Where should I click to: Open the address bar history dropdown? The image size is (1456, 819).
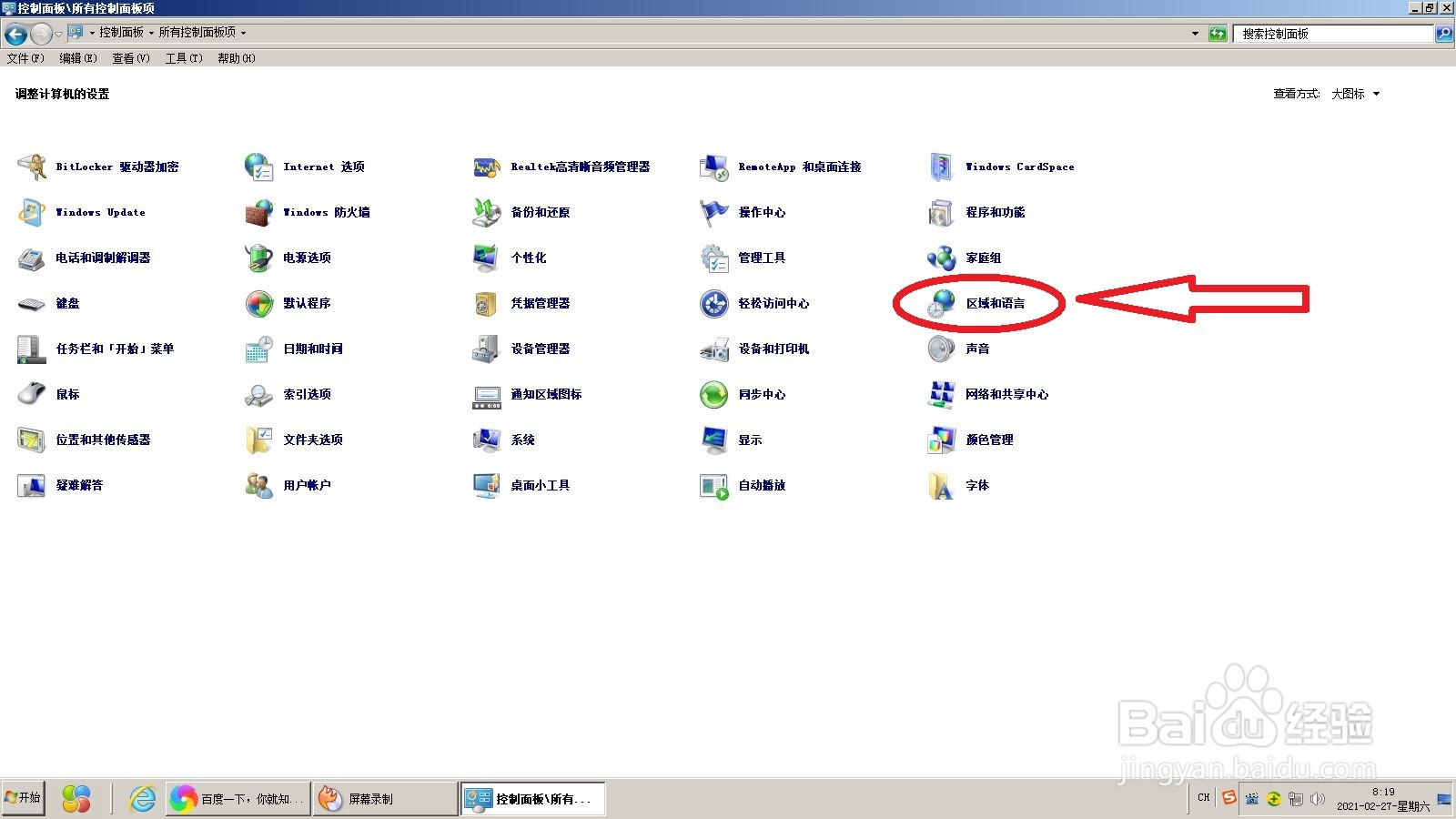1195,34
